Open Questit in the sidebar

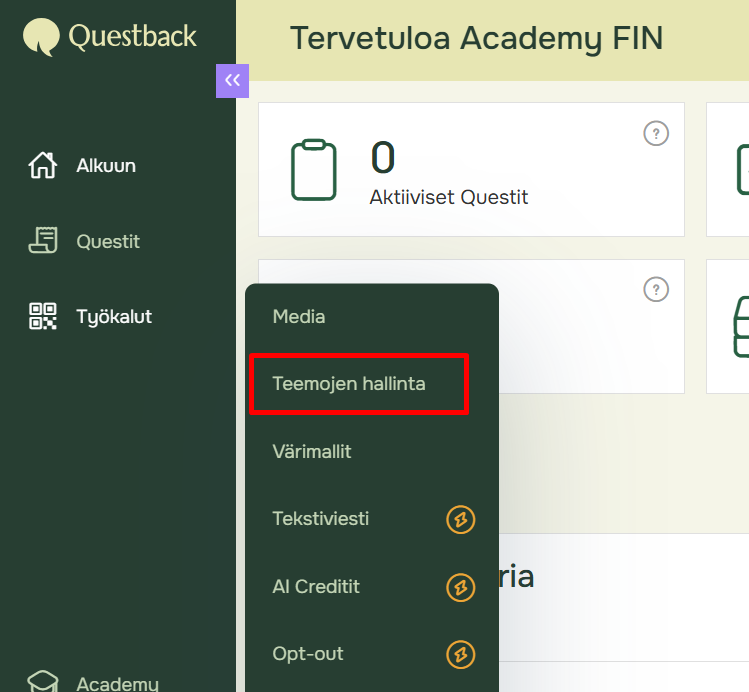tap(108, 241)
